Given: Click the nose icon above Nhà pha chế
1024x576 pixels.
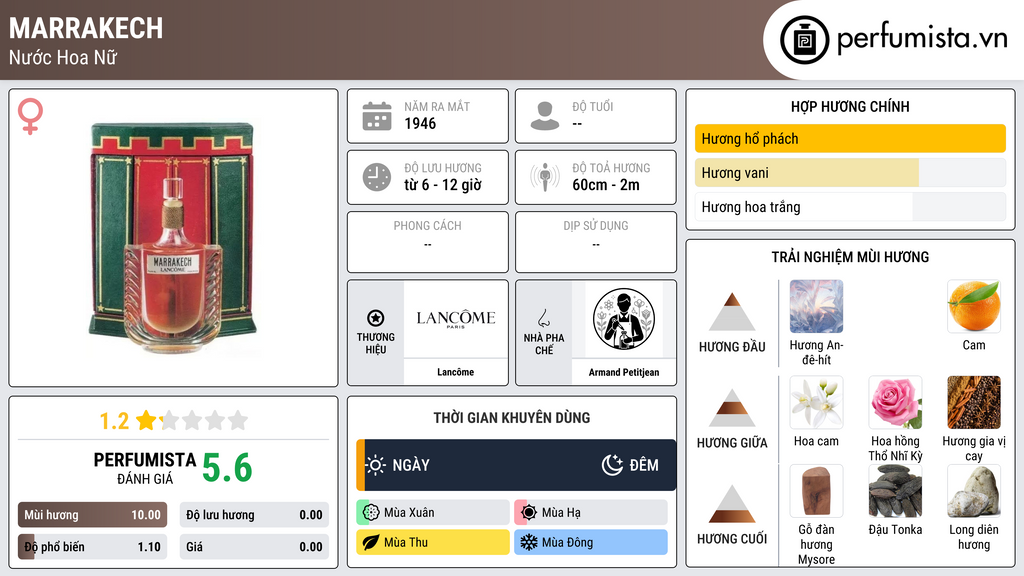Looking at the screenshot, I should (x=543, y=318).
